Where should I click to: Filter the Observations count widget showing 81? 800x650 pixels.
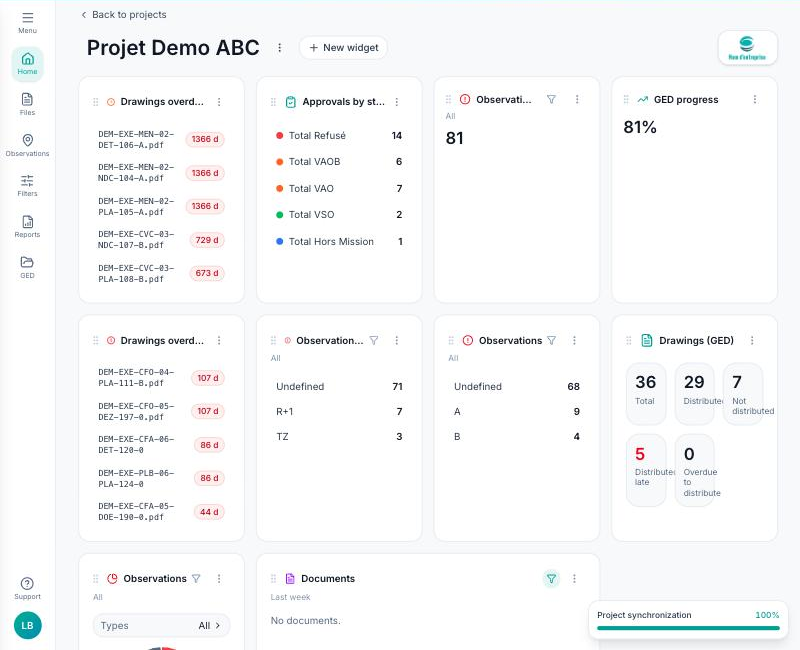tap(551, 99)
